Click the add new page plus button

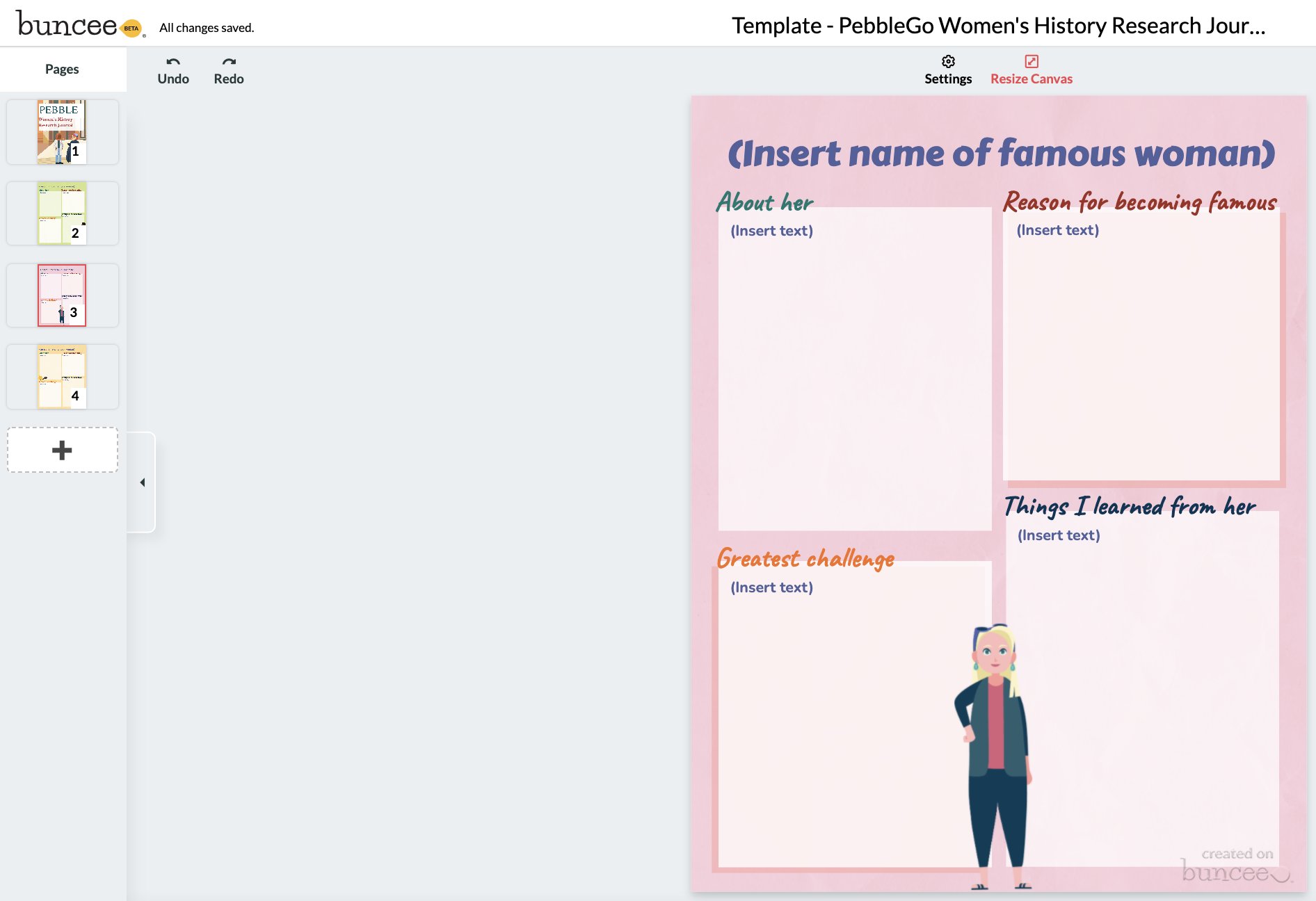[x=62, y=450]
